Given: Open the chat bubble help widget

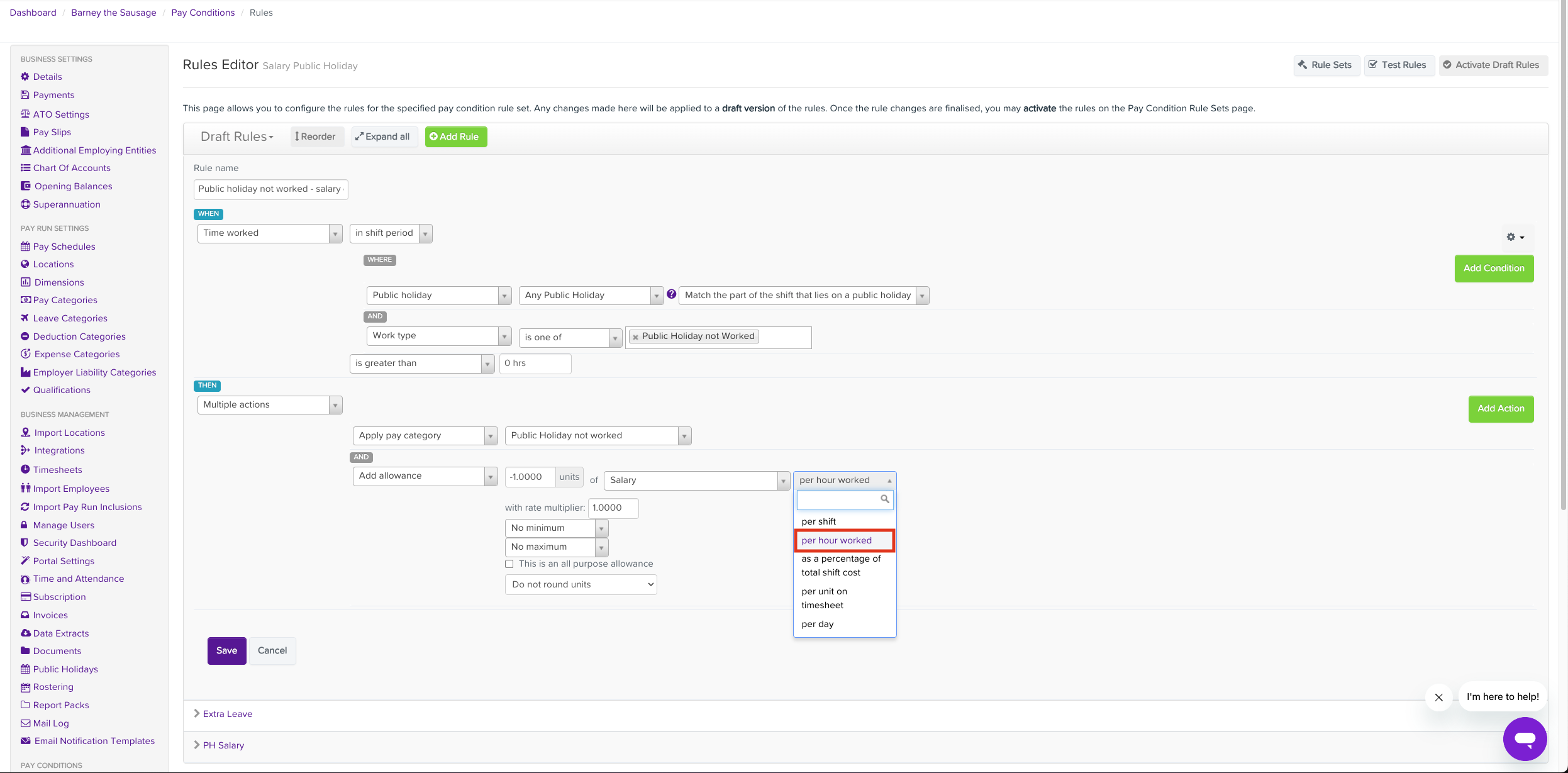Looking at the screenshot, I should pos(1524,738).
